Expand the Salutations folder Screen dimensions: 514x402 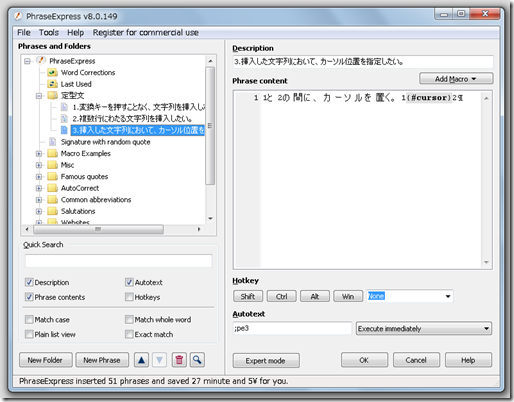[39, 211]
